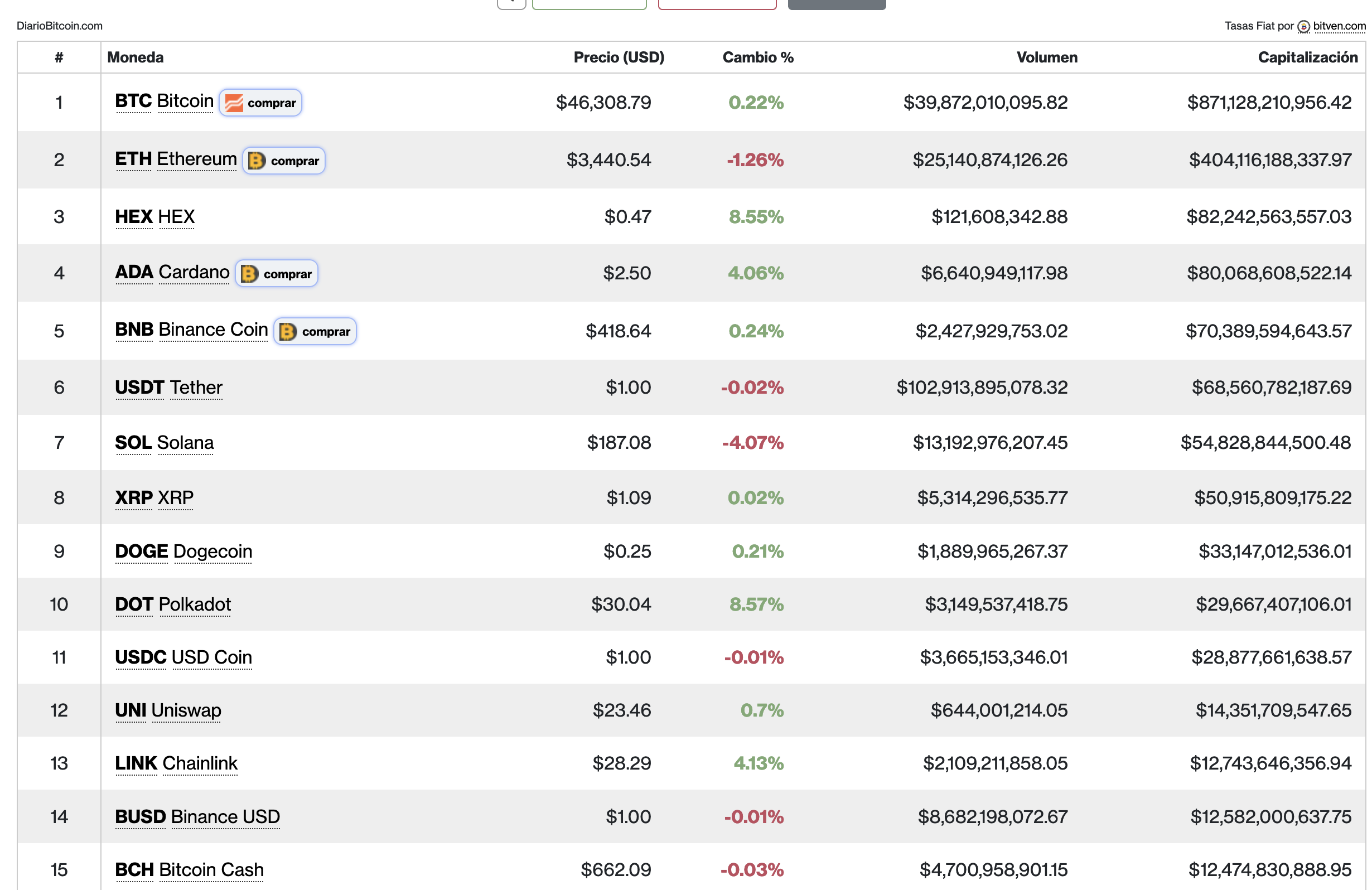Open the USDT Tether link
1372x890 pixels.
tap(169, 388)
